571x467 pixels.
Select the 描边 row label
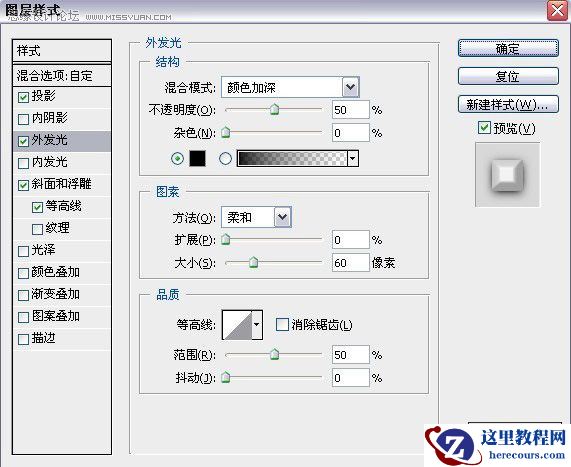pyautogui.click(x=43, y=338)
